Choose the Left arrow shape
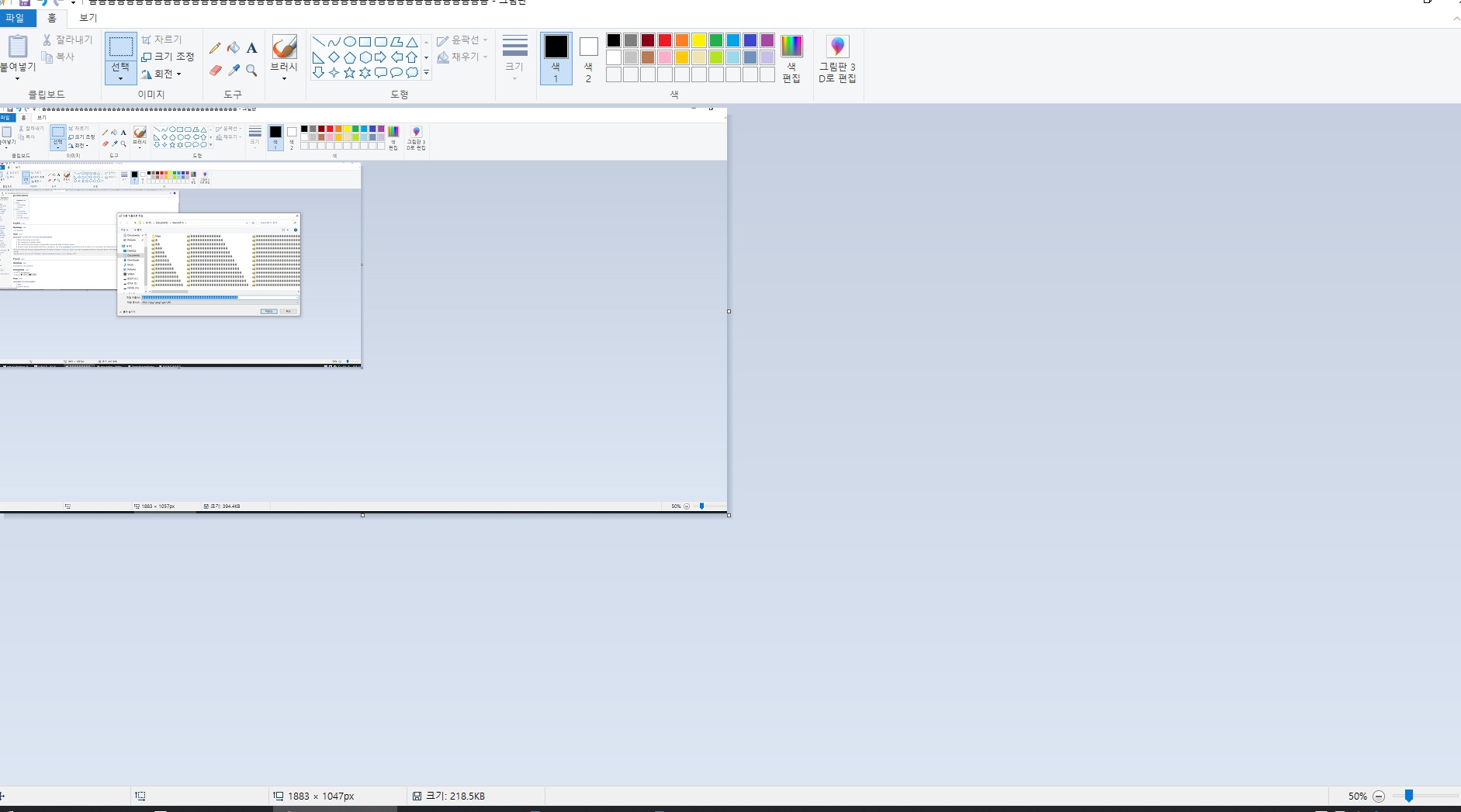1461x812 pixels. point(396,57)
